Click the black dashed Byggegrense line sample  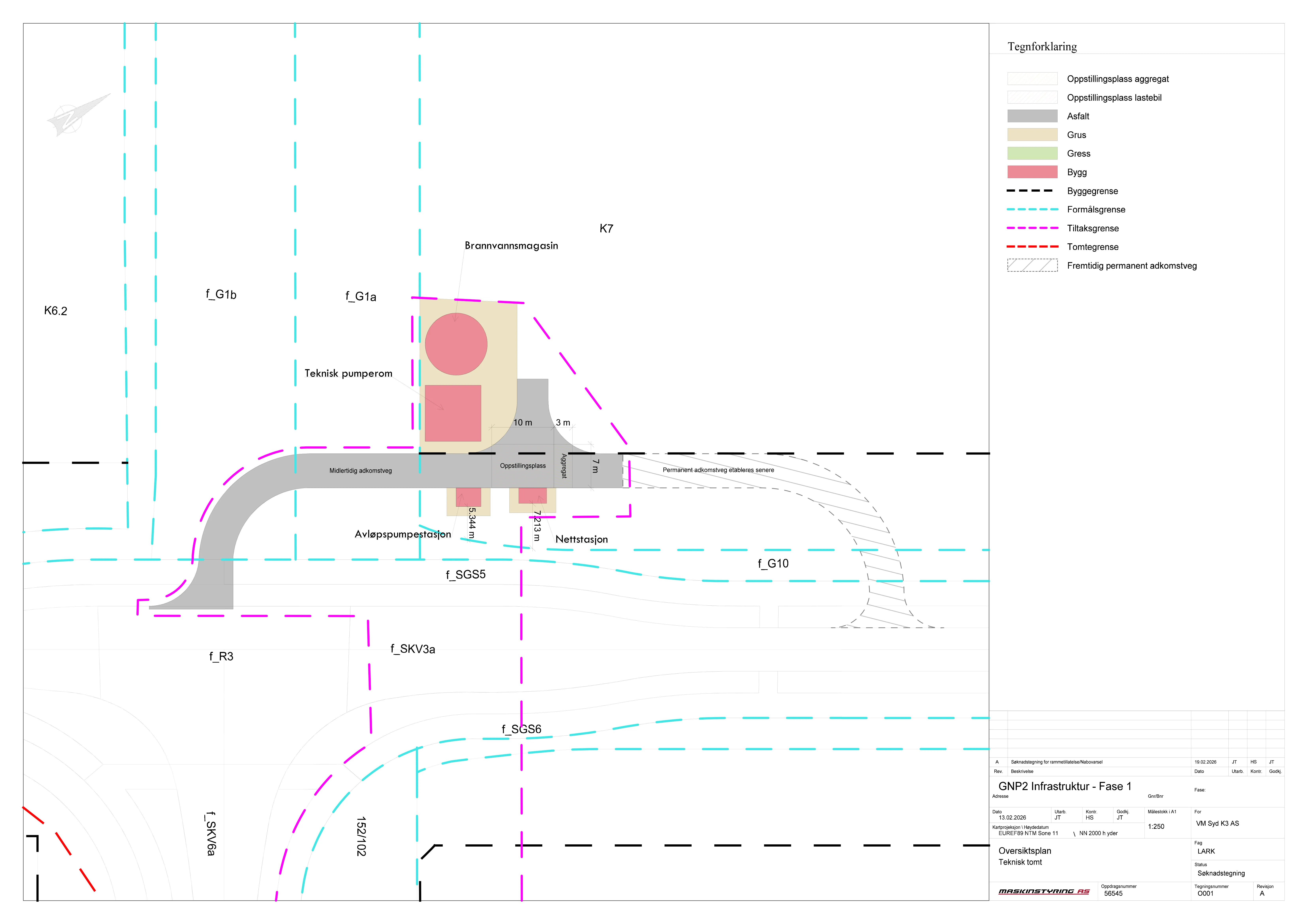point(1030,191)
